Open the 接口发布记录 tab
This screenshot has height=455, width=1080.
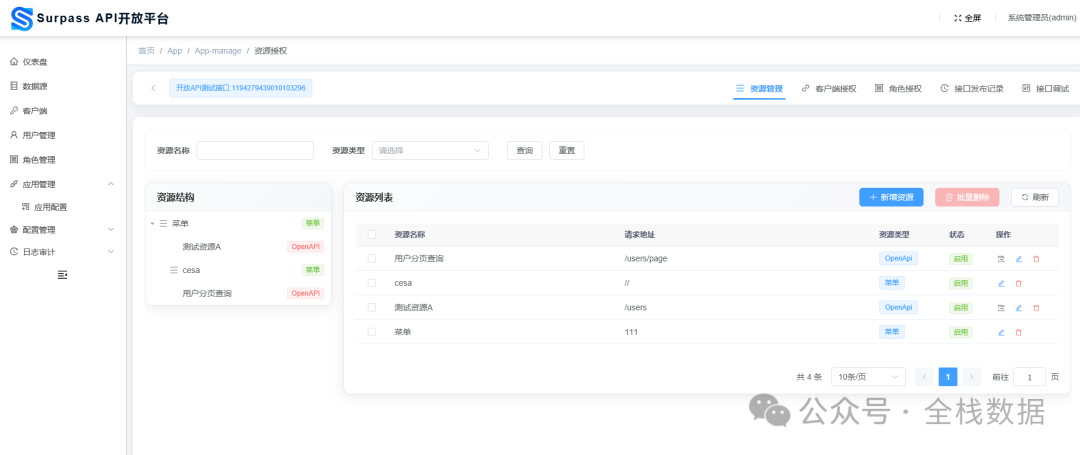tap(972, 88)
